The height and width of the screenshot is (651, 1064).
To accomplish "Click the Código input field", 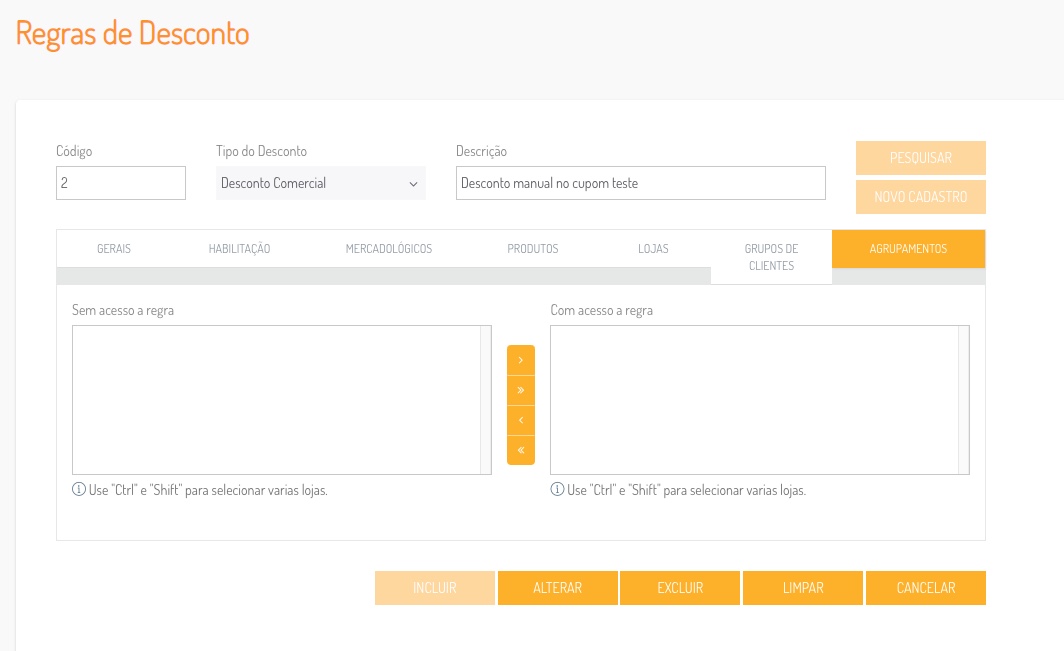I will pyautogui.click(x=121, y=183).
